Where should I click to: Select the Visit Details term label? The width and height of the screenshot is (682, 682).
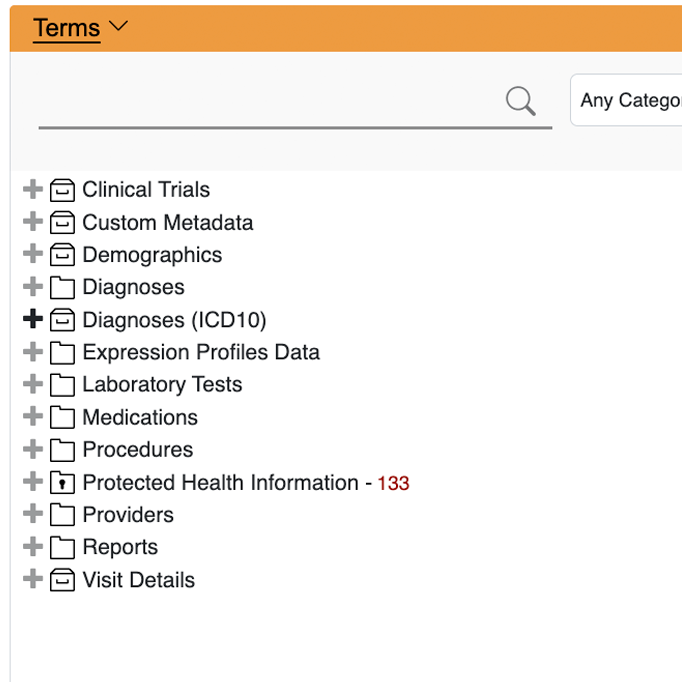pyautogui.click(x=138, y=580)
